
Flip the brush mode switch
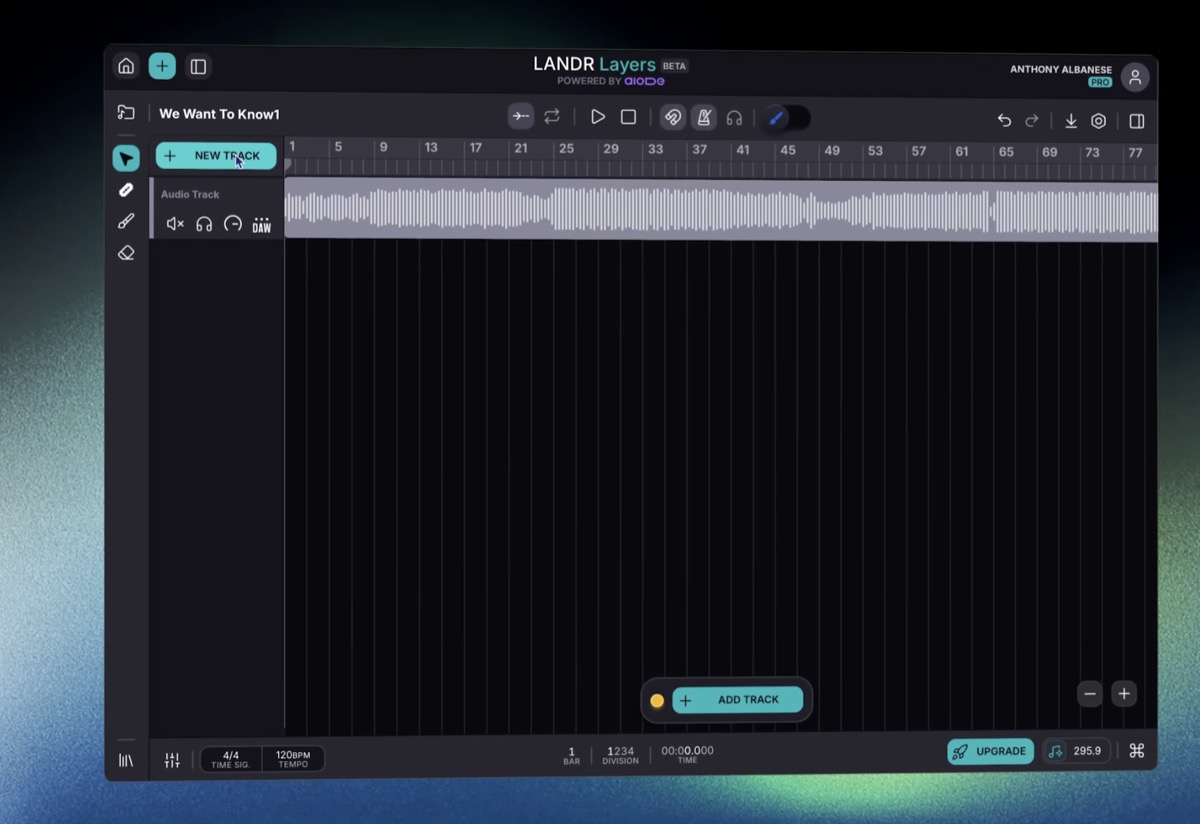coord(787,118)
